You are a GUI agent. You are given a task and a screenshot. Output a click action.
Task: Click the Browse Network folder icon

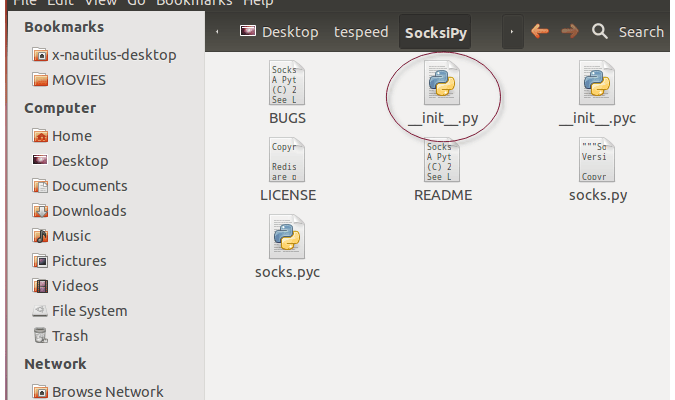coord(40,391)
